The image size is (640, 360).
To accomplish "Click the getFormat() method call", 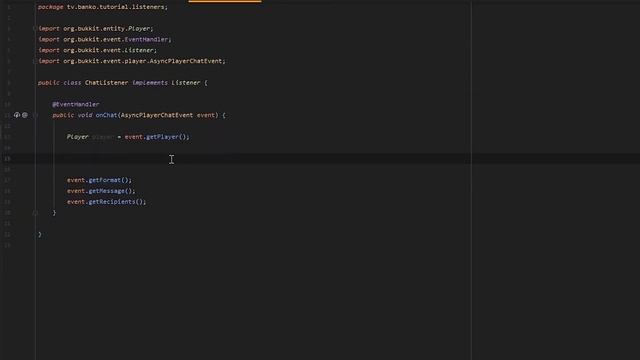I will click(x=110, y=180).
